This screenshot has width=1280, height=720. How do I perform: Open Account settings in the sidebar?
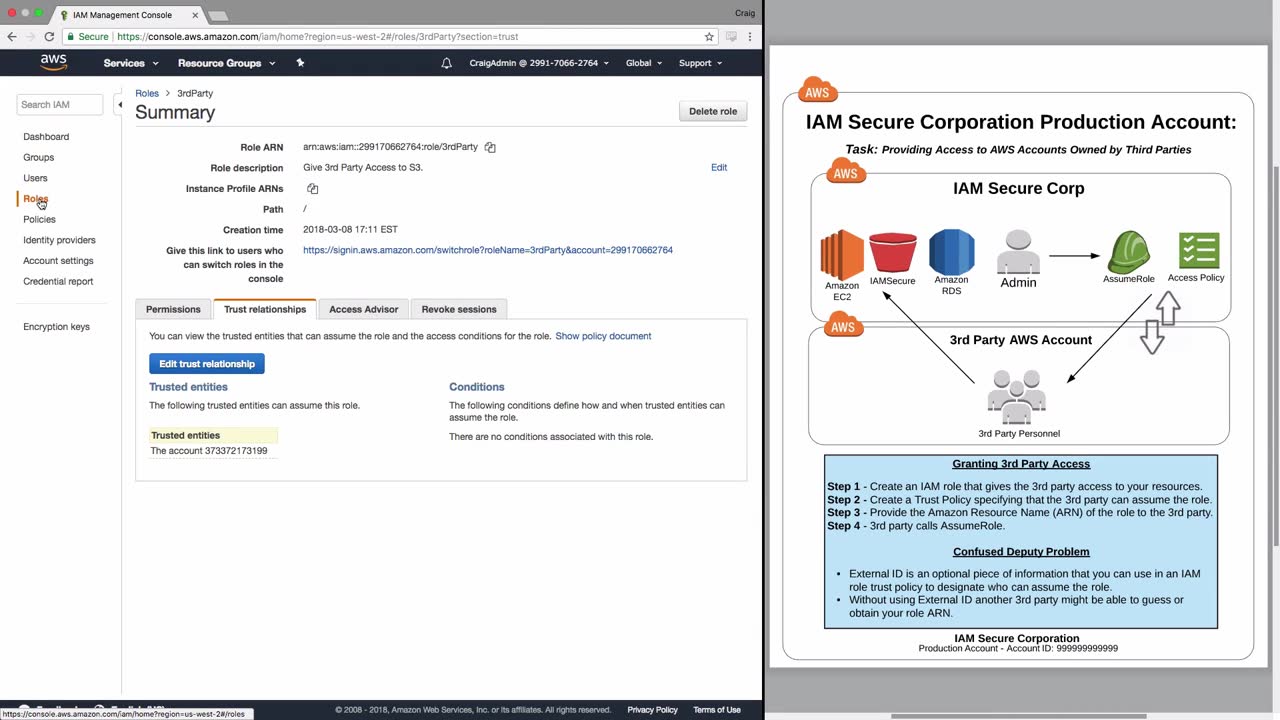58,261
